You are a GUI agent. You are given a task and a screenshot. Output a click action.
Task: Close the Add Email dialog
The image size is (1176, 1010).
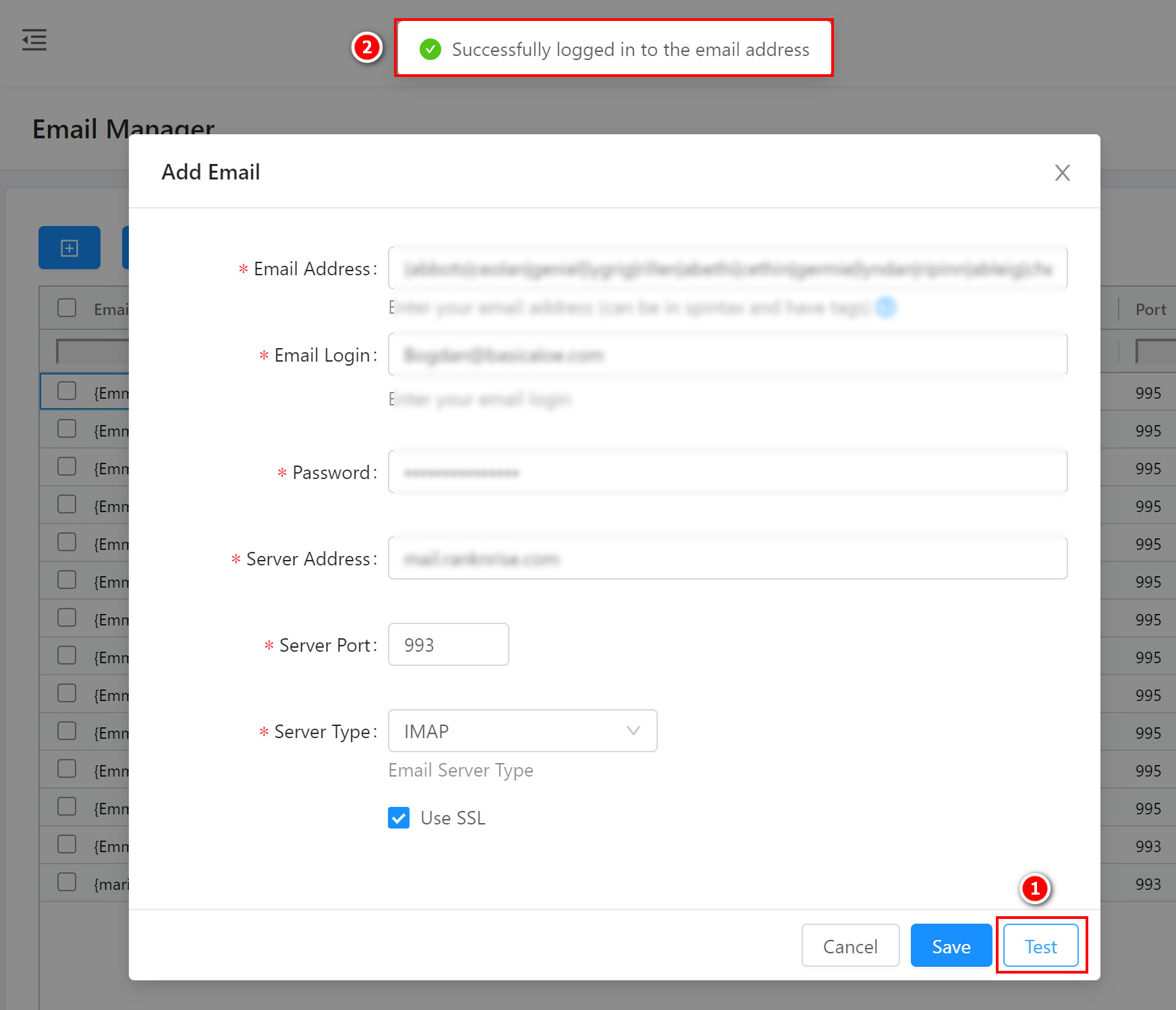coord(1062,173)
